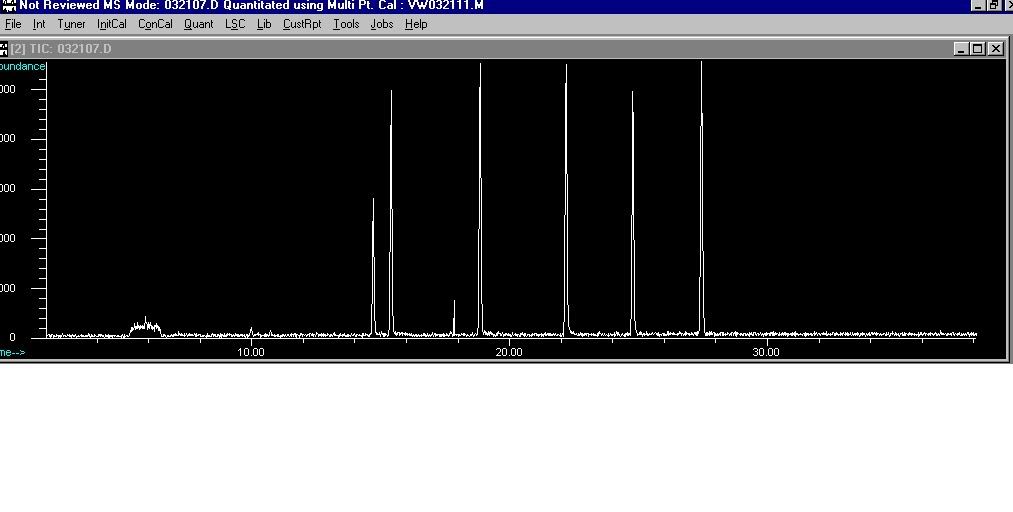Maximize the TIC: 032107.D child window
The width and height of the screenshot is (1013, 512).
pos(978,48)
